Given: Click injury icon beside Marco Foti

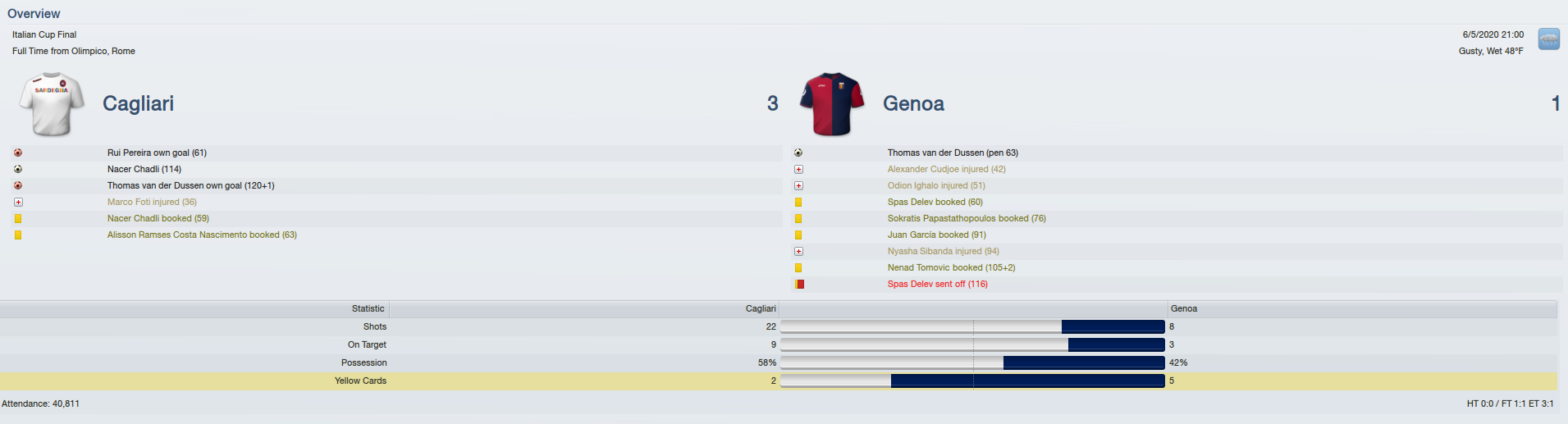Looking at the screenshot, I should point(18,202).
